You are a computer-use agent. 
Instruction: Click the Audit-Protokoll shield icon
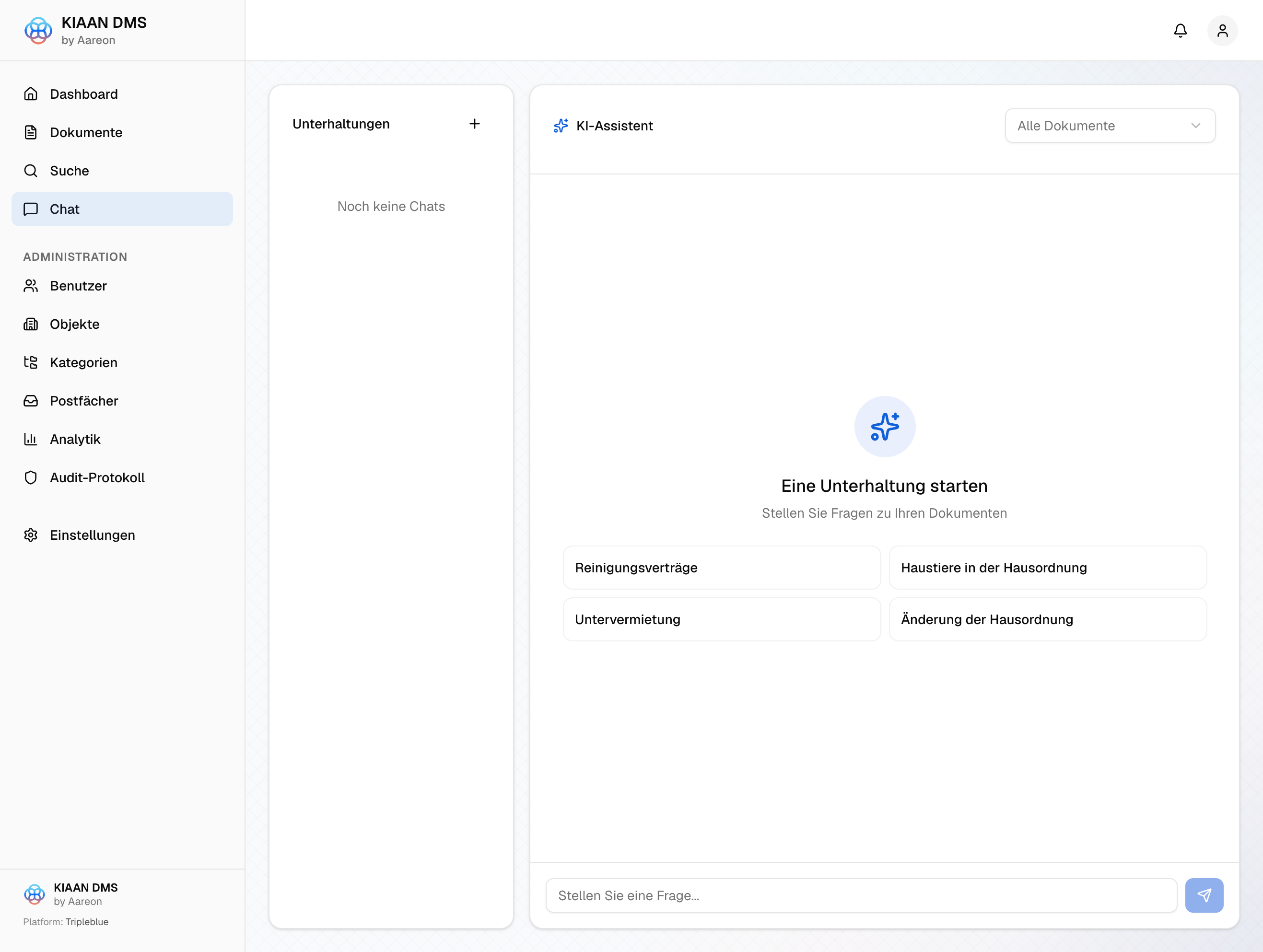[31, 477]
